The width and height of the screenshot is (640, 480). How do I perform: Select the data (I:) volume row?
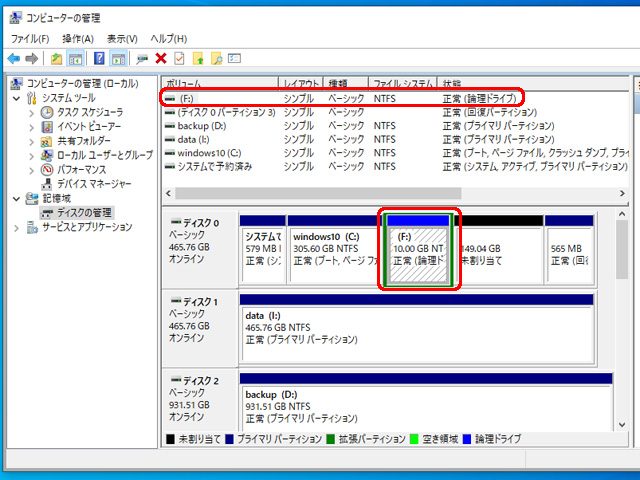(396, 139)
